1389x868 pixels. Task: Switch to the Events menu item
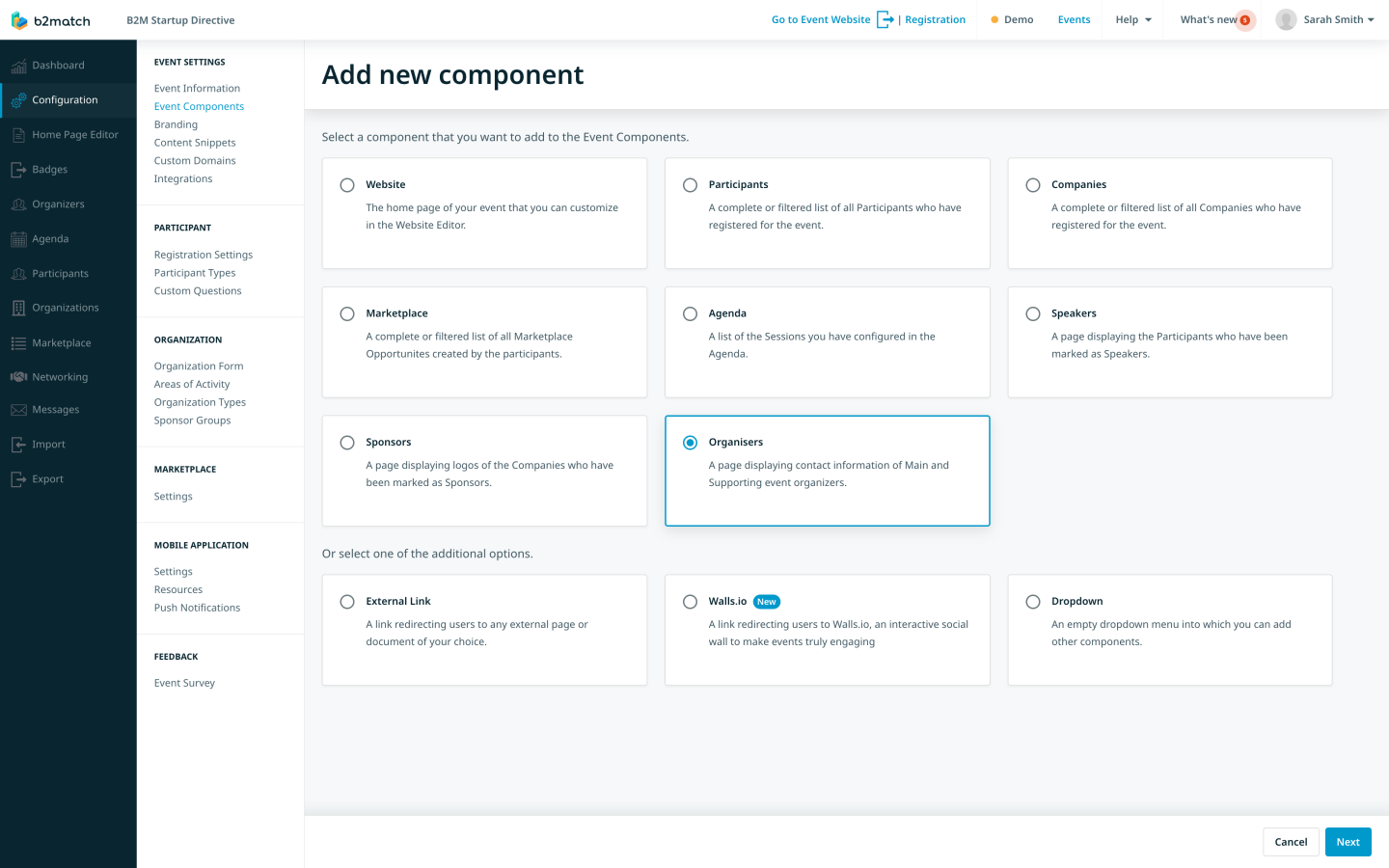pyautogui.click(x=1074, y=19)
